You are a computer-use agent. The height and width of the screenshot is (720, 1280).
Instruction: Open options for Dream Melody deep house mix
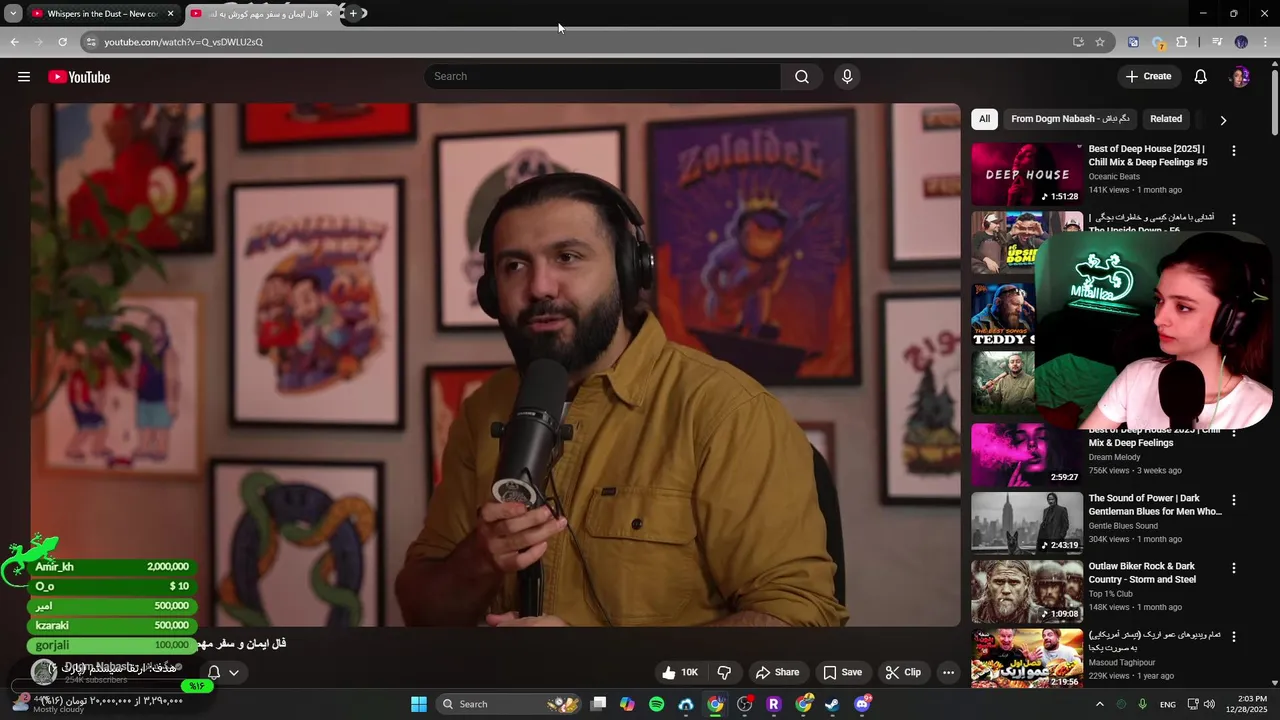1233,431
